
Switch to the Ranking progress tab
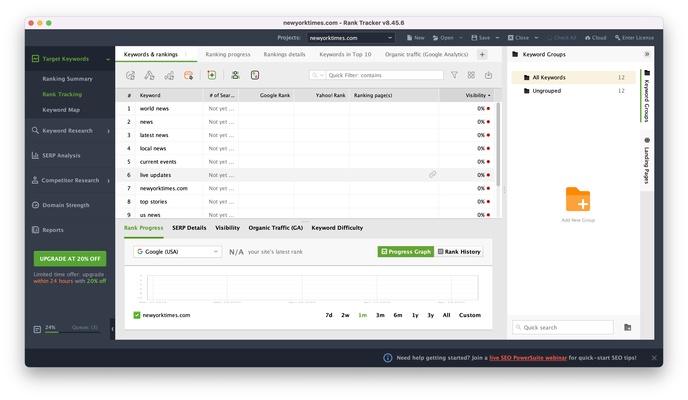click(x=228, y=54)
